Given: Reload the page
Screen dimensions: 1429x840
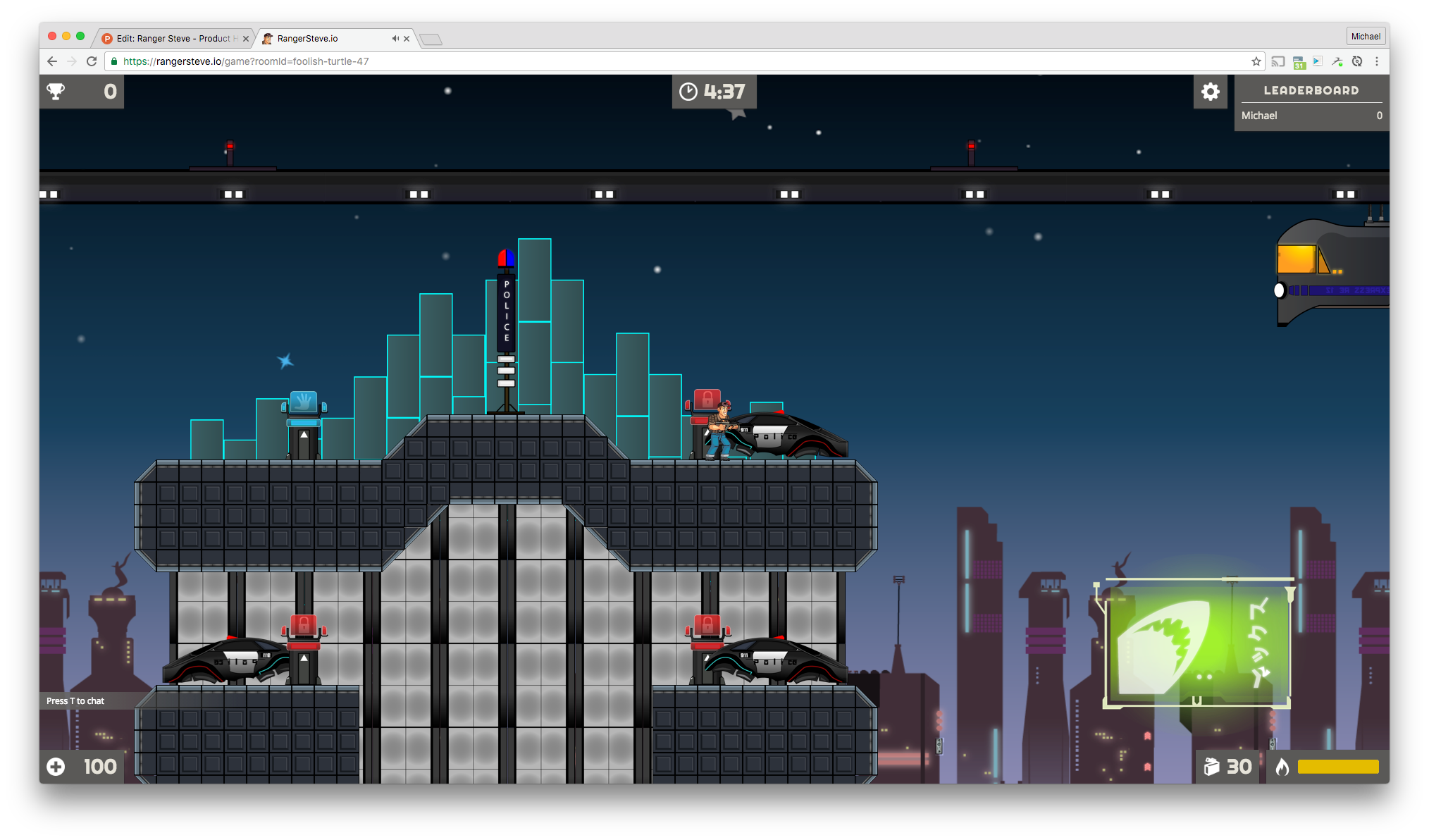Looking at the screenshot, I should 92,61.
